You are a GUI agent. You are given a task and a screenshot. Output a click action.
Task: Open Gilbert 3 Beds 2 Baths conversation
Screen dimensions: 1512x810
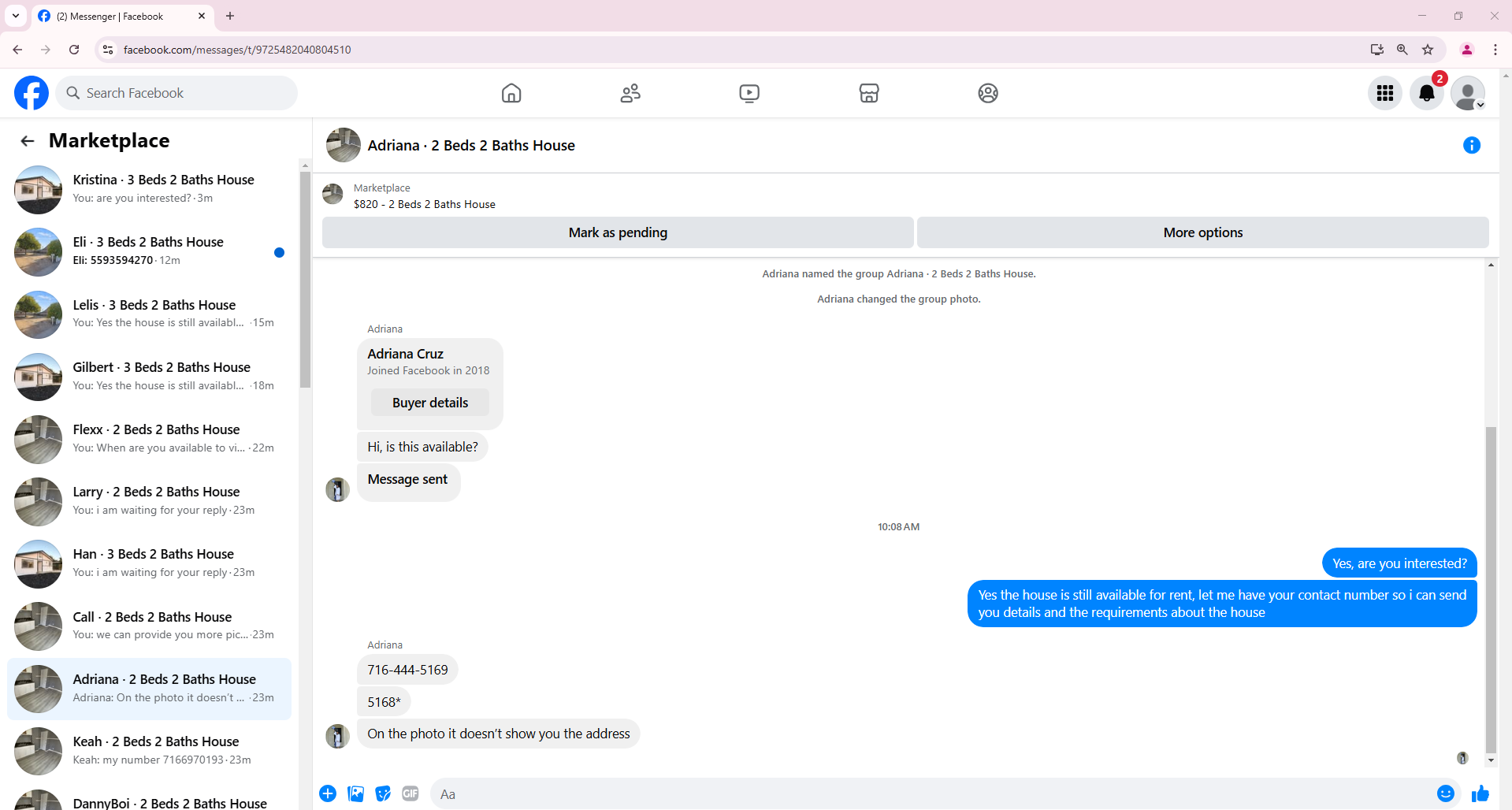[150, 376]
